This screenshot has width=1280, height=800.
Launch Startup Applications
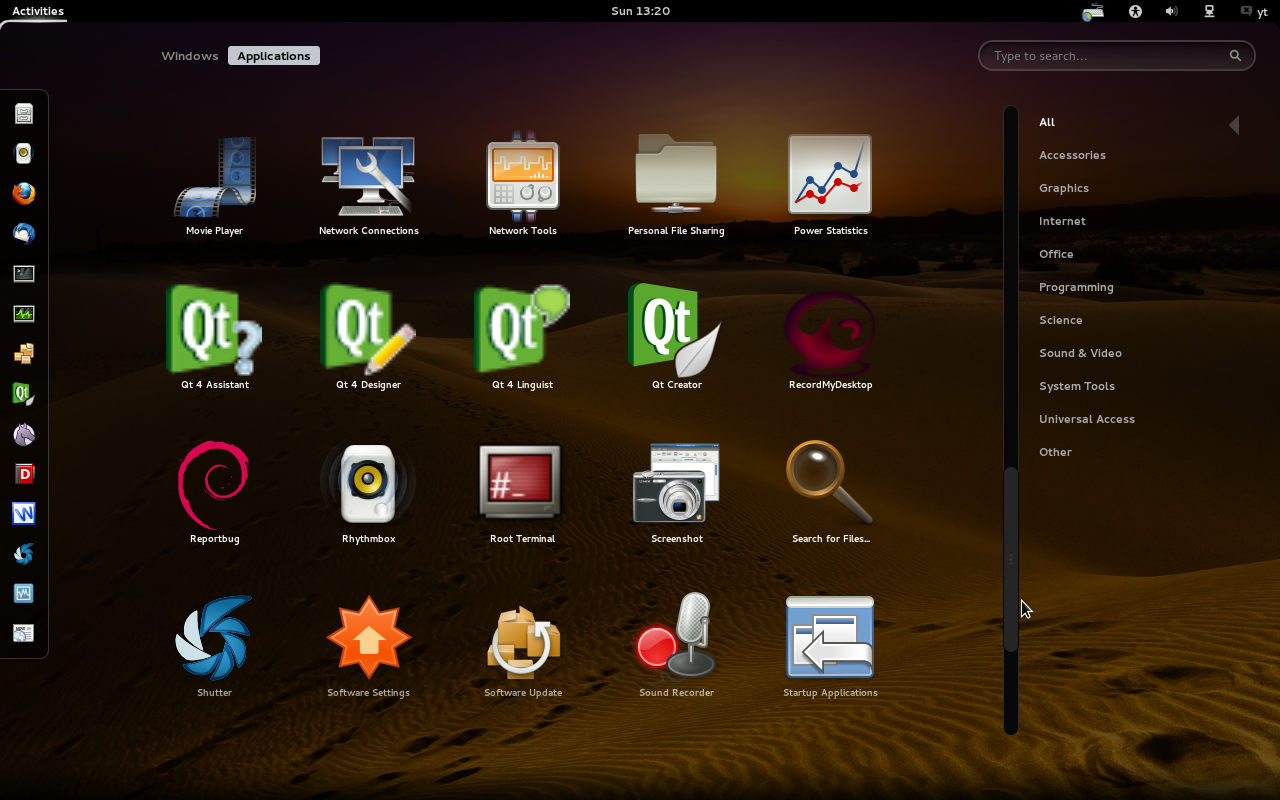click(x=830, y=637)
